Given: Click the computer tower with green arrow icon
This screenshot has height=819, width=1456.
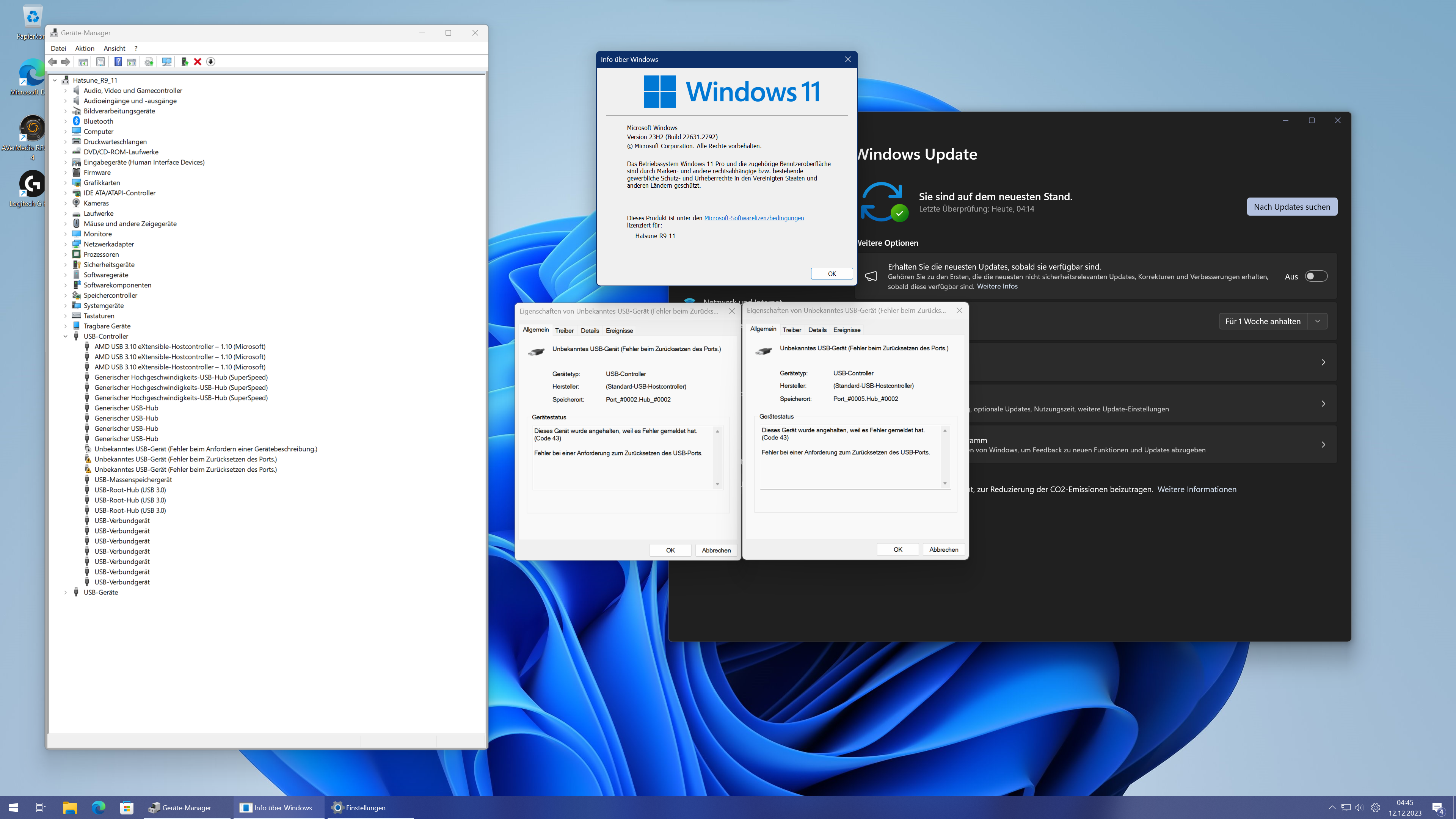Looking at the screenshot, I should click(x=184, y=61).
